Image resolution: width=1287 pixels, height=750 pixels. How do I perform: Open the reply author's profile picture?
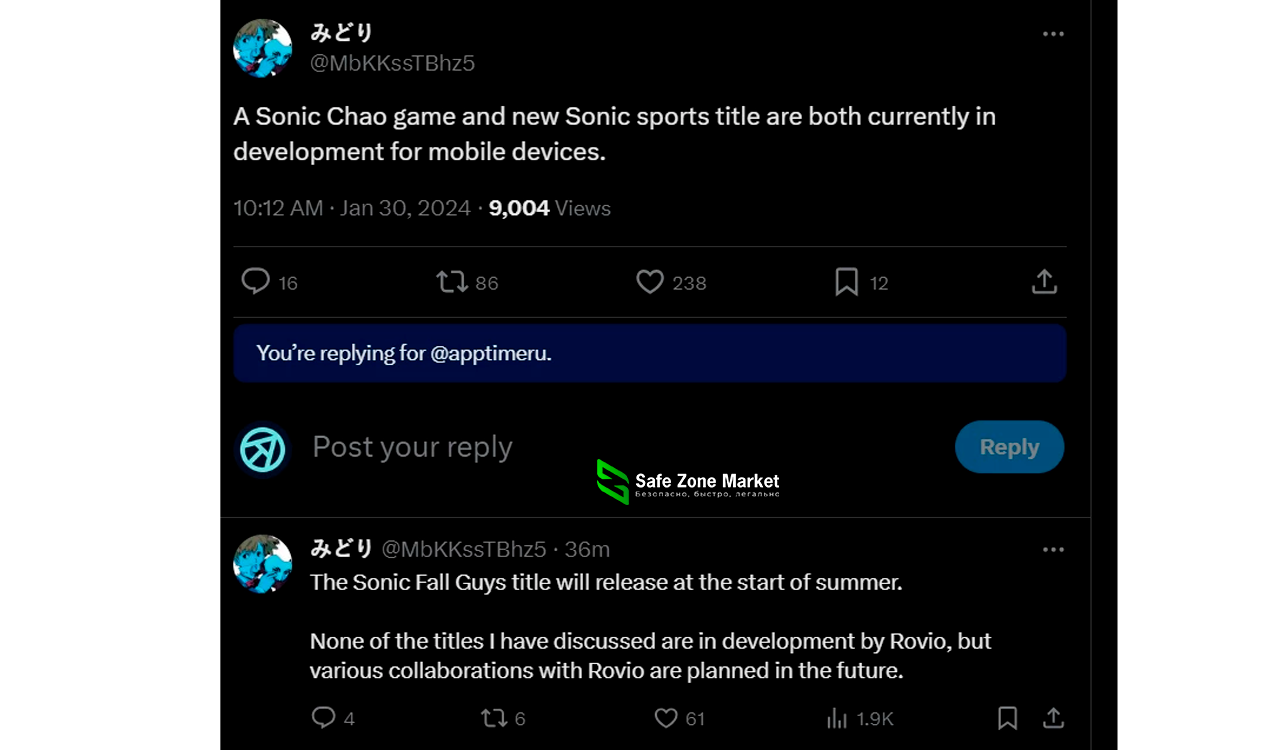[263, 564]
